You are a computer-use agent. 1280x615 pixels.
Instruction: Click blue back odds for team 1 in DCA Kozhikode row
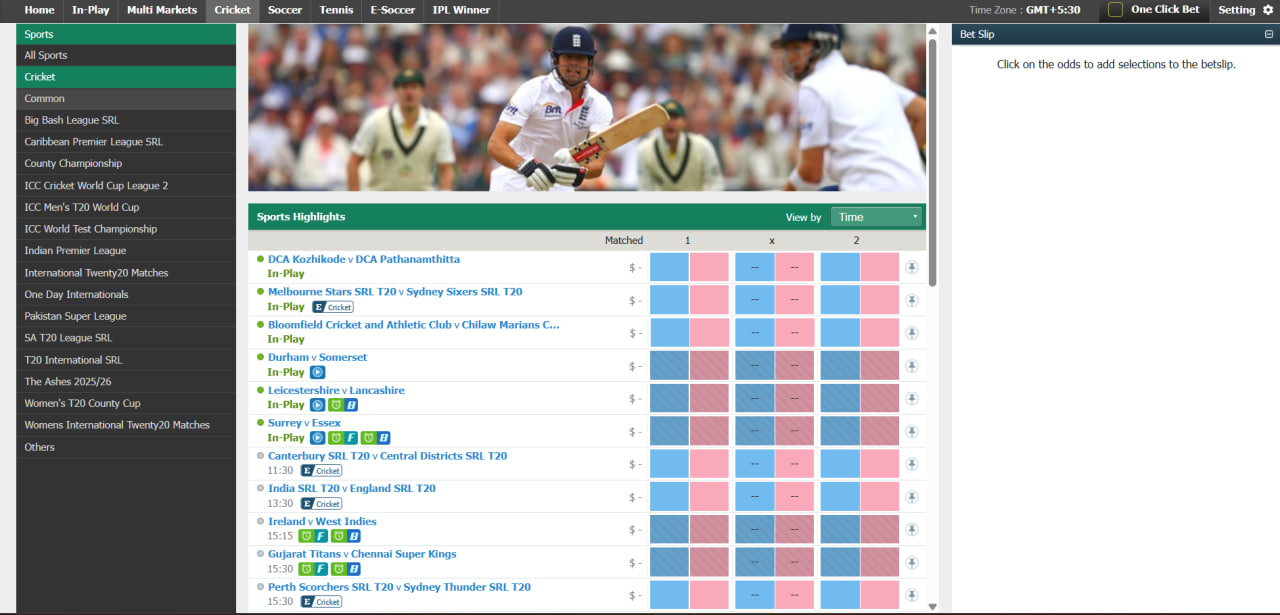[x=669, y=267]
